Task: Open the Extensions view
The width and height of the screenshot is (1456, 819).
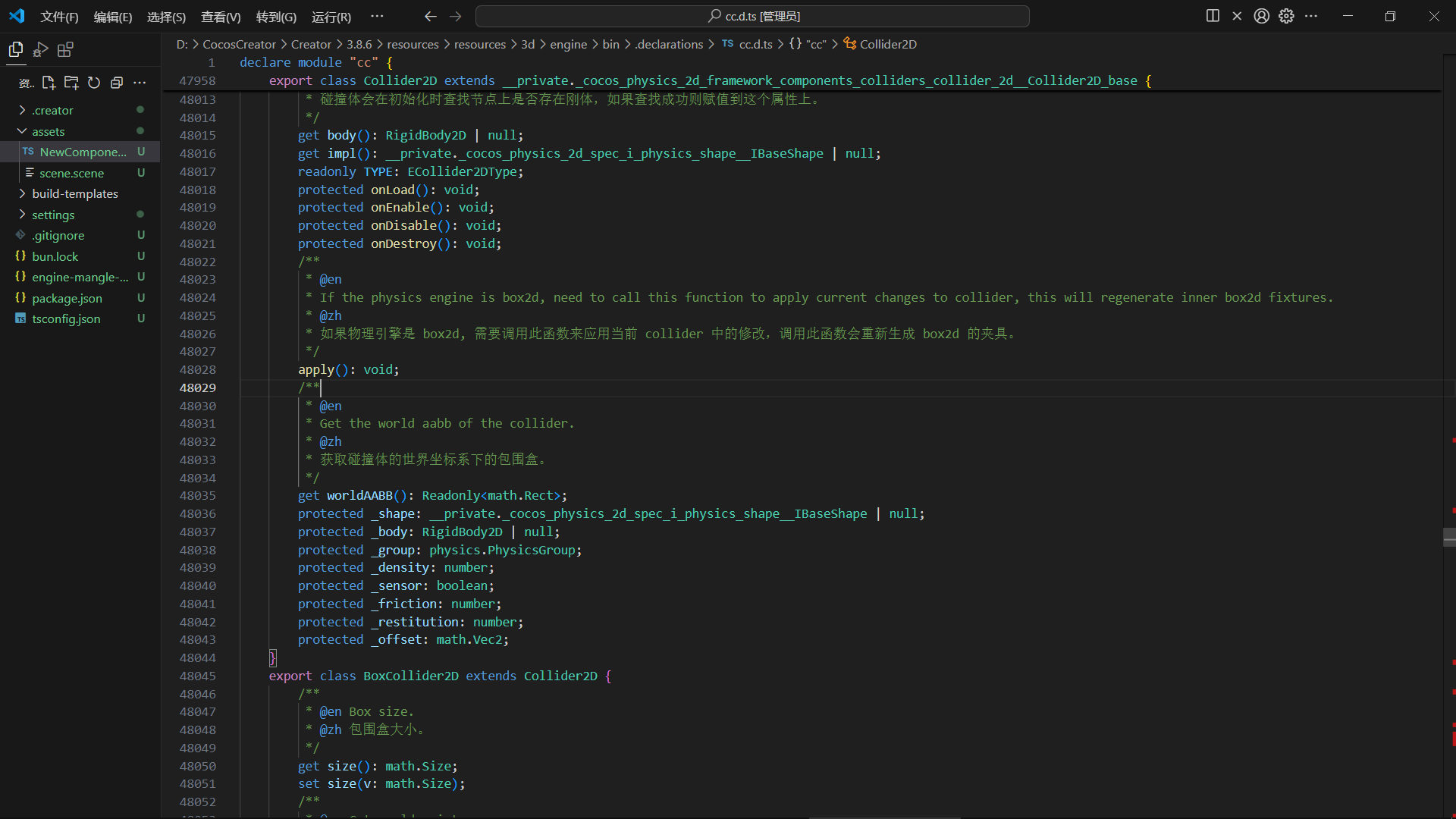Action: pos(64,49)
